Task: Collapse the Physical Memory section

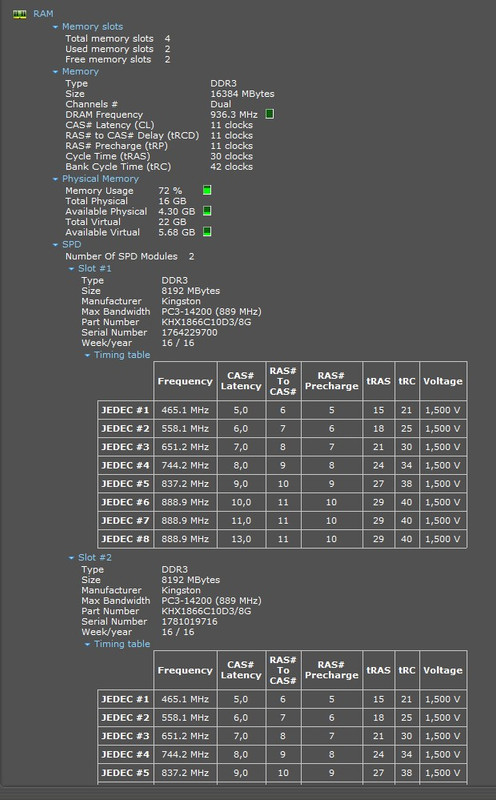Action: [x=55, y=179]
